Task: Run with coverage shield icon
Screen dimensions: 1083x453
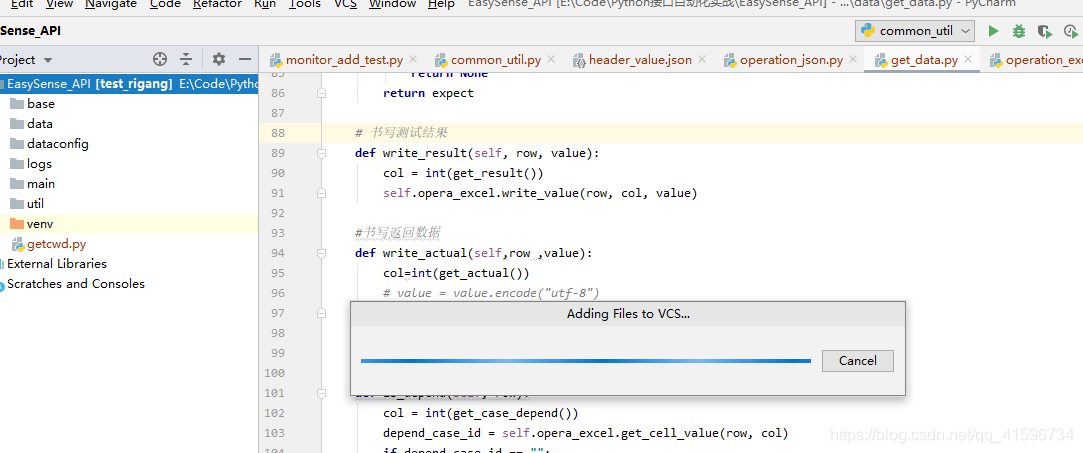Action: 1045,31
